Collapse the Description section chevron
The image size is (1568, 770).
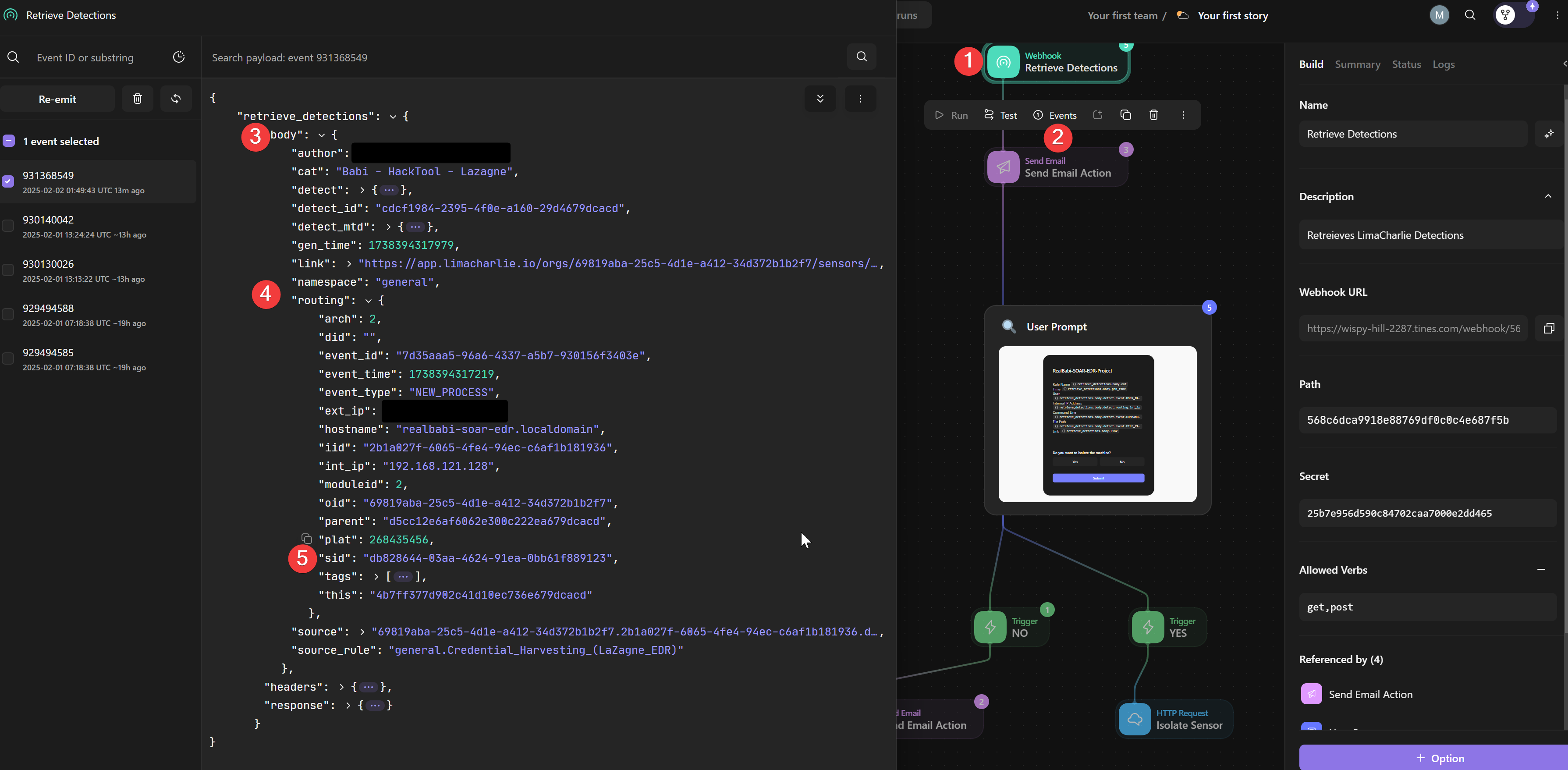[x=1548, y=196]
